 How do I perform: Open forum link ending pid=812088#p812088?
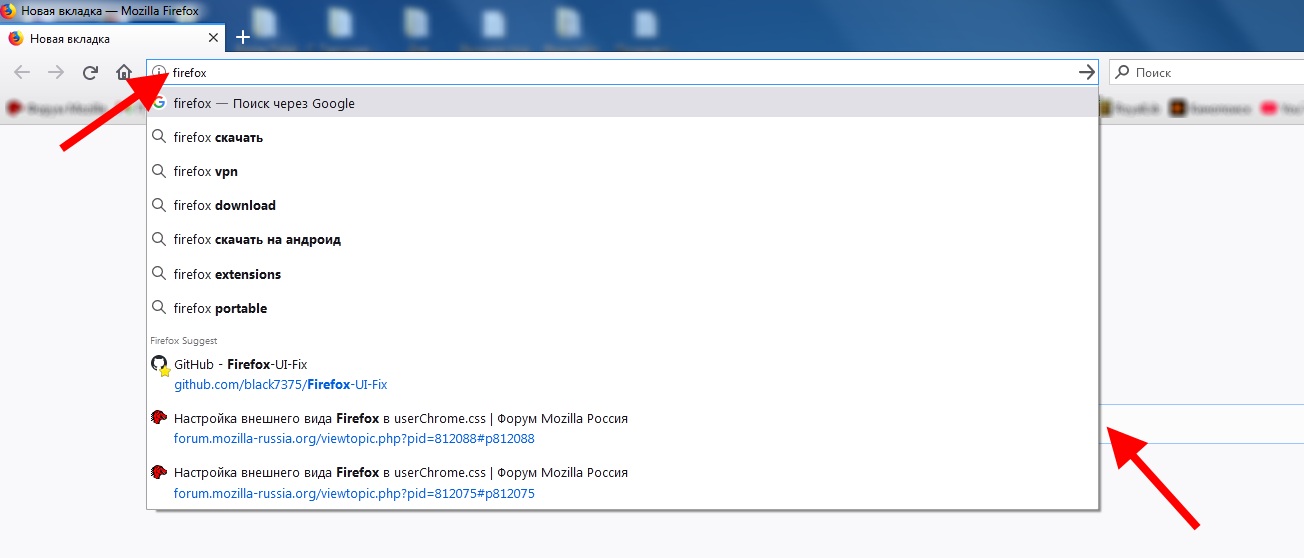[354, 438]
